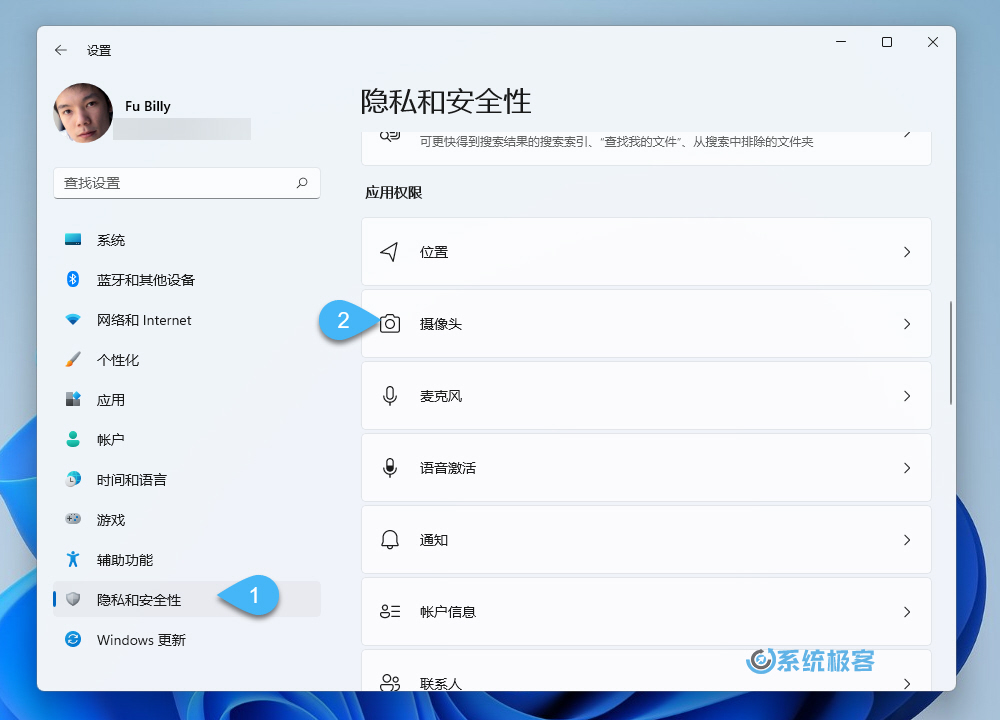The image size is (1000, 720).
Task: Open 摄像头 permission settings
Action: click(x=646, y=324)
